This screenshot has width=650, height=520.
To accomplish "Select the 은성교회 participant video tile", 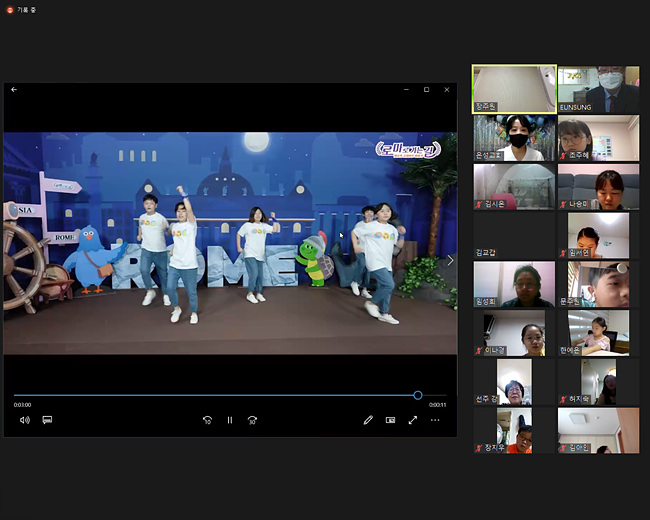I will [x=514, y=138].
